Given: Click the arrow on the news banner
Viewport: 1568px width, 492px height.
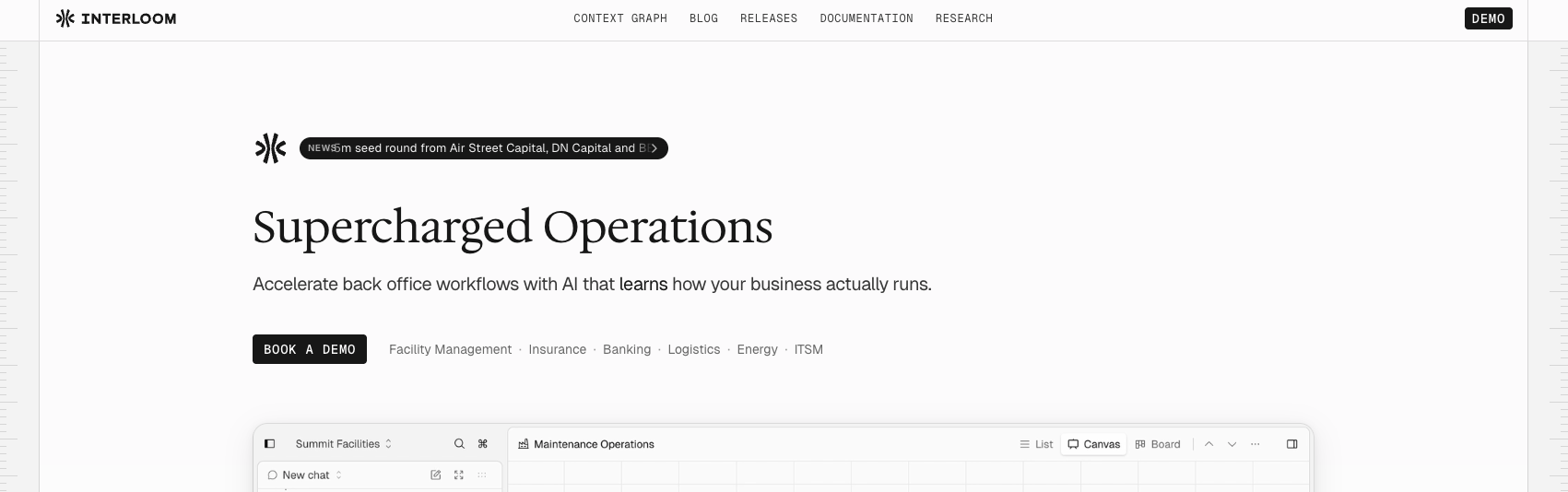Looking at the screenshot, I should point(654,148).
